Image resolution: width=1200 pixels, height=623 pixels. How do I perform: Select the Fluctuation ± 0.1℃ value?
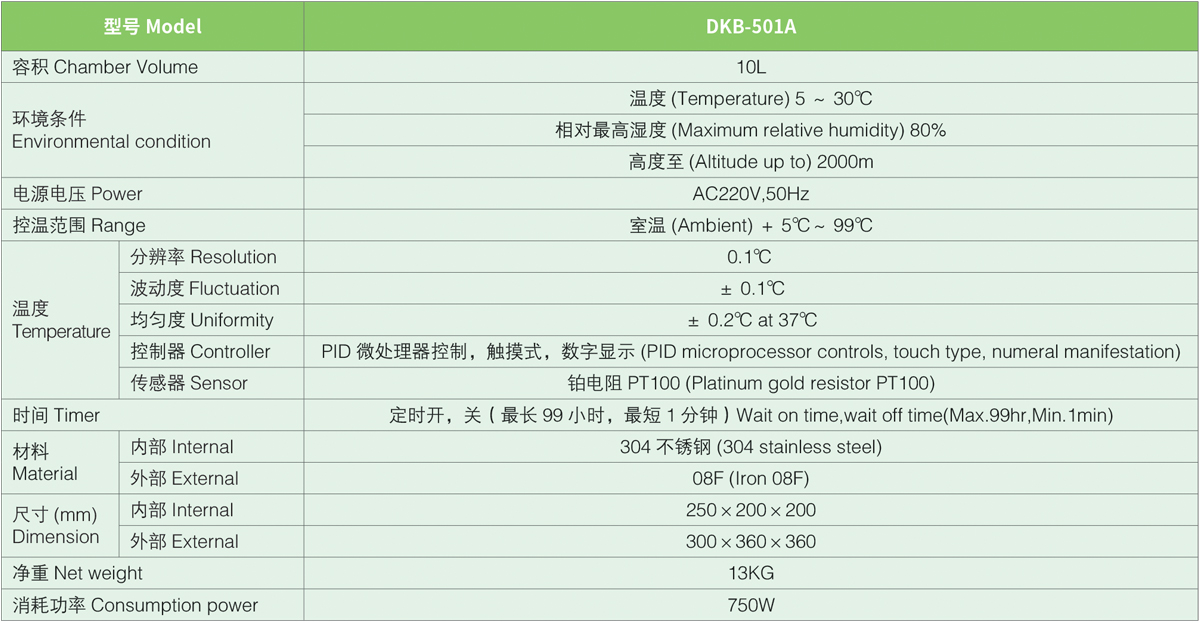pyautogui.click(x=750, y=289)
